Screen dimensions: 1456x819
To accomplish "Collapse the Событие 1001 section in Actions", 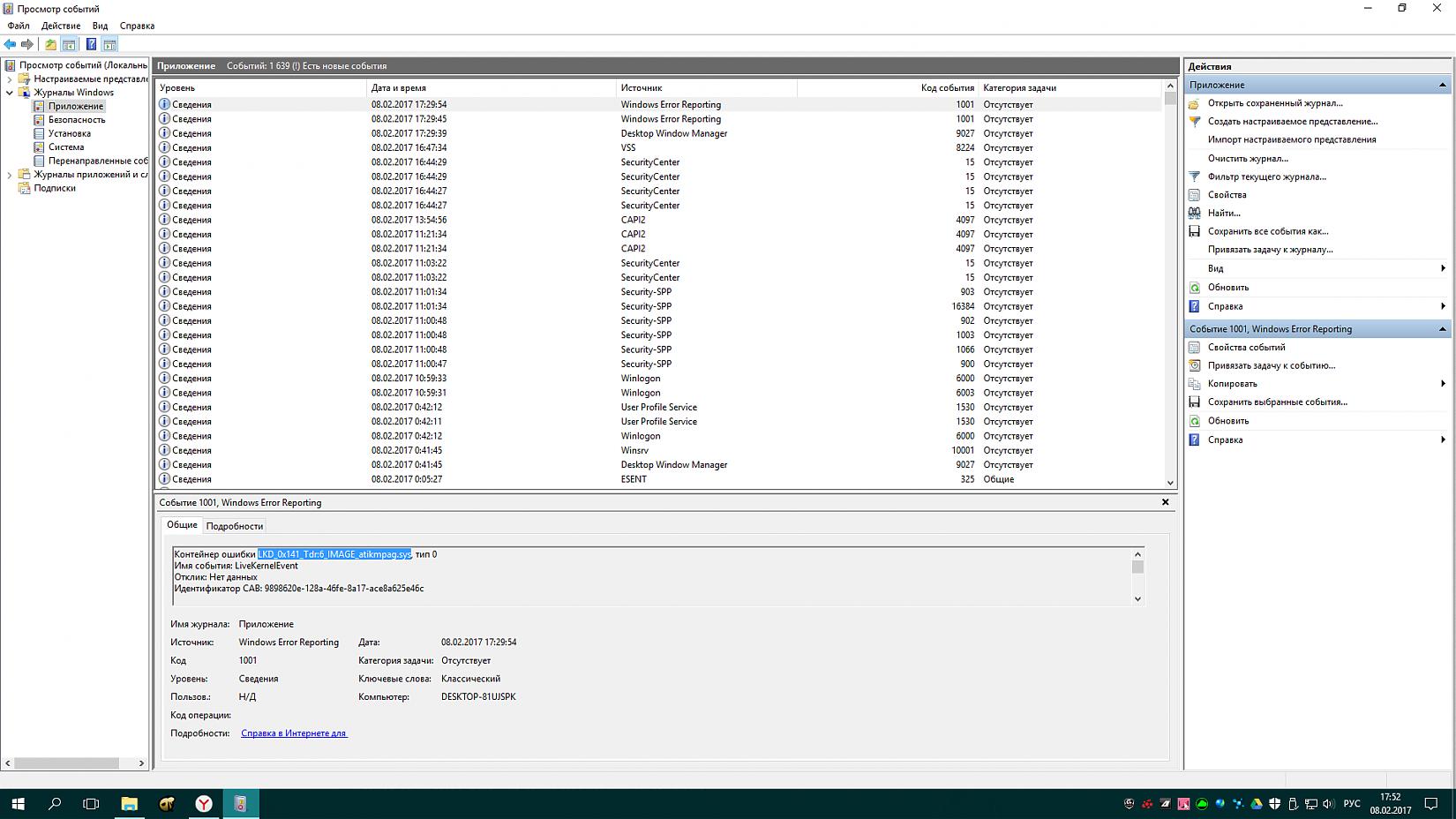I will pos(1443,329).
